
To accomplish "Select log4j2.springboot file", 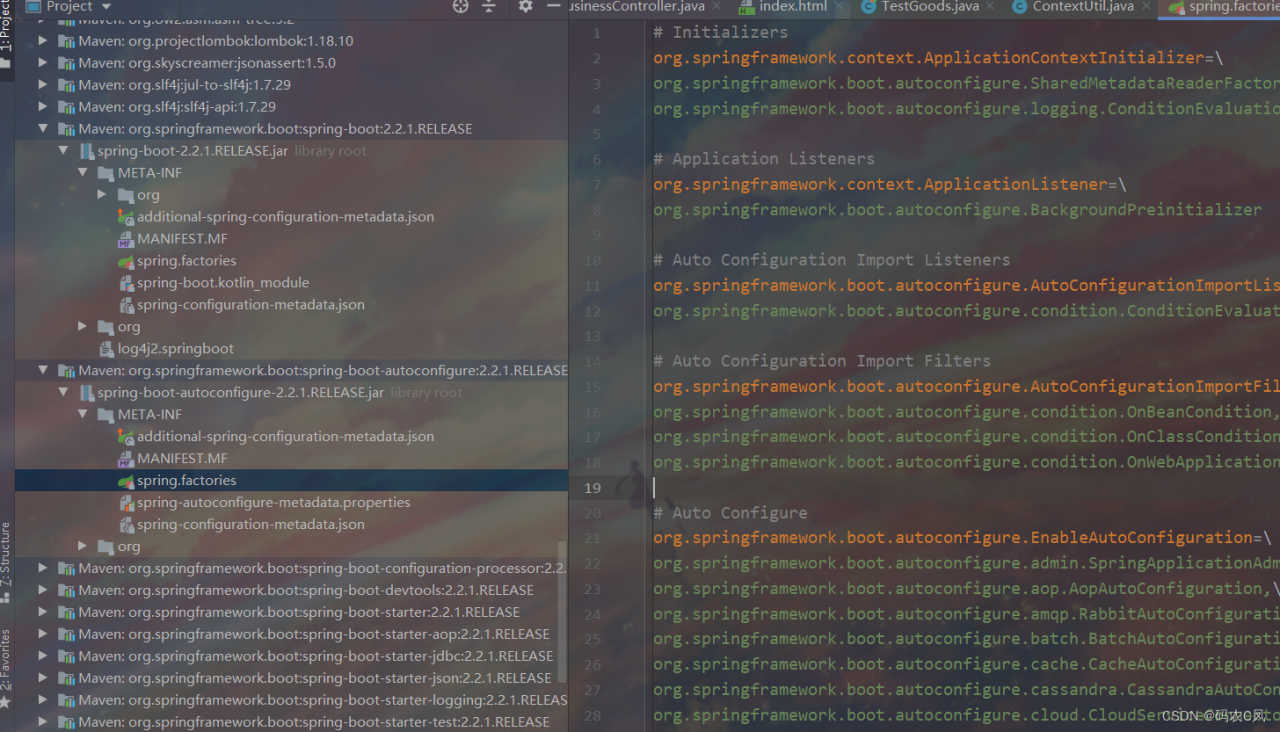I will [176, 349].
